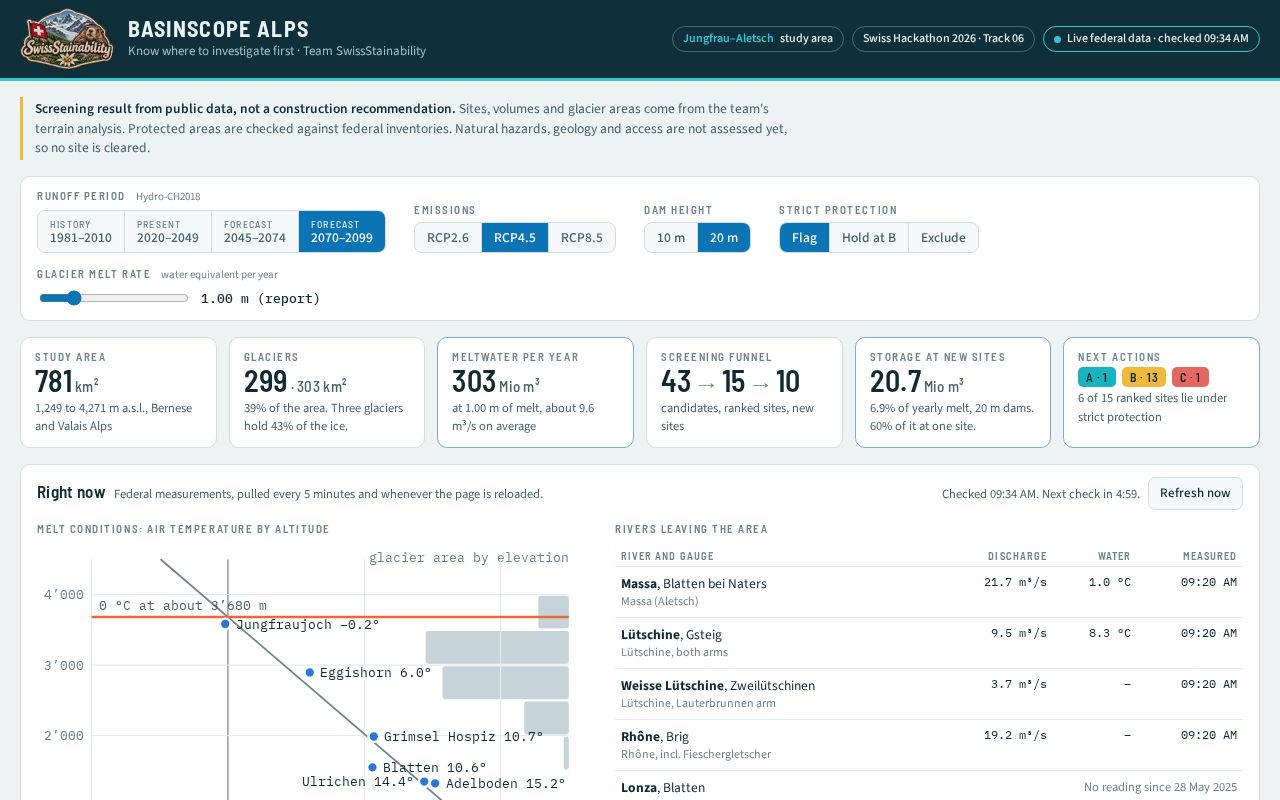Choose RCP2.6 emissions scenario
This screenshot has height=800, width=1280.
click(448, 237)
